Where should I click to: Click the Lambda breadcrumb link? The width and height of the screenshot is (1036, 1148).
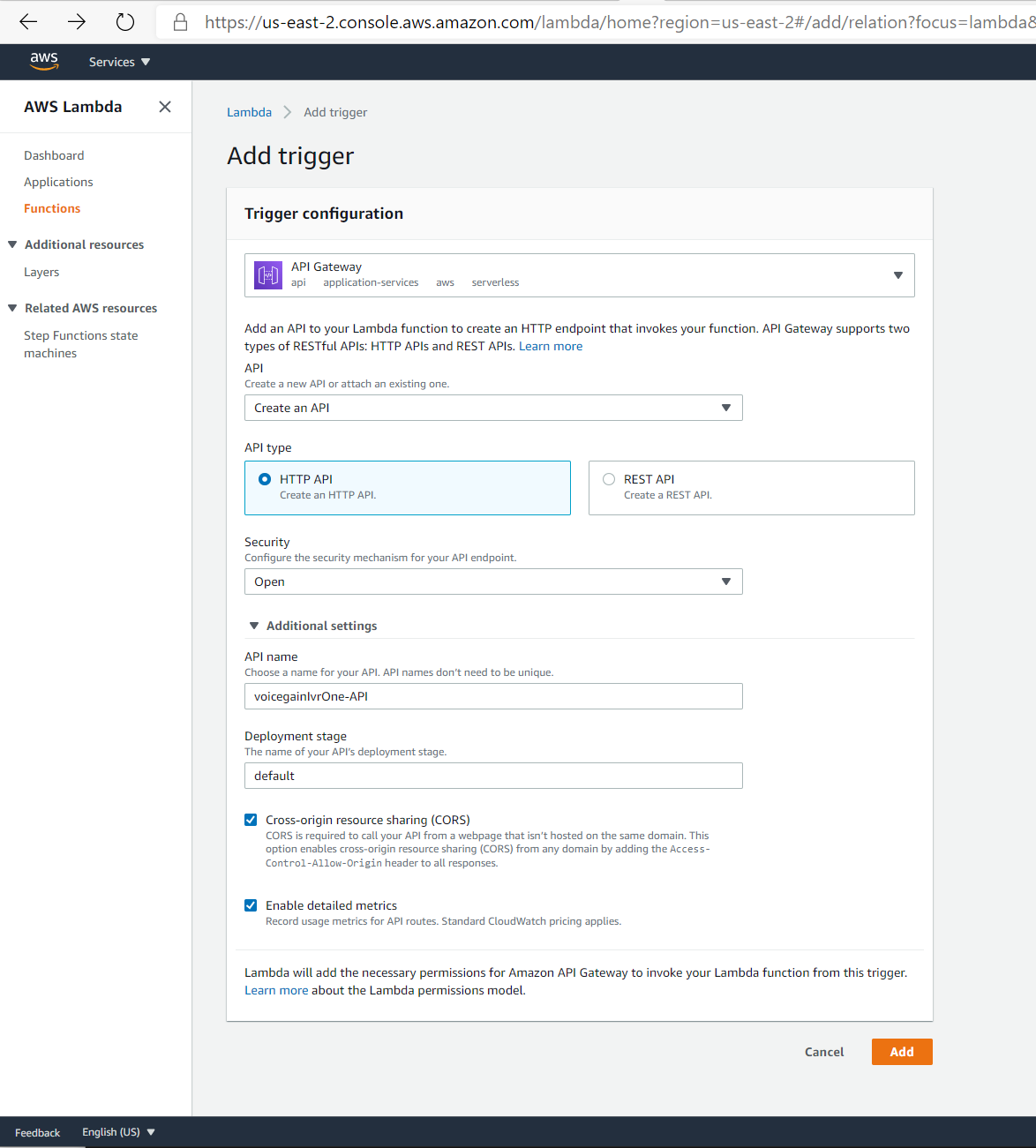249,112
